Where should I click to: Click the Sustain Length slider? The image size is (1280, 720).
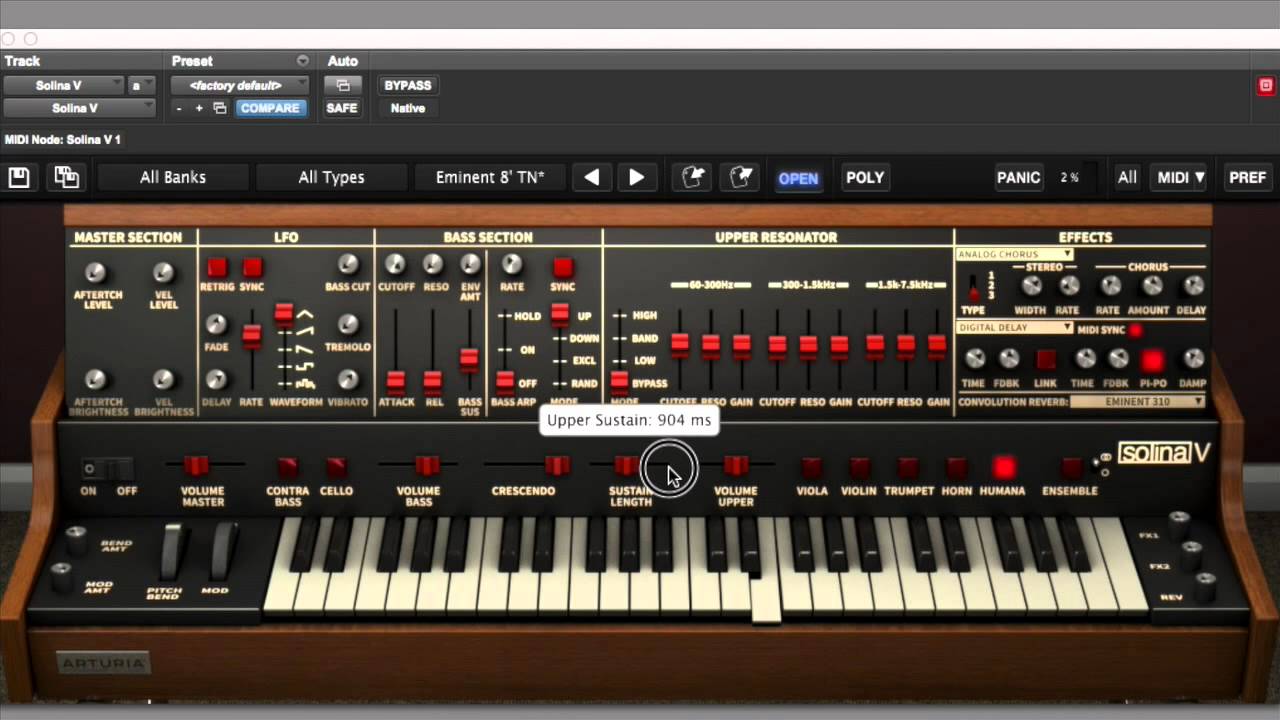click(627, 466)
